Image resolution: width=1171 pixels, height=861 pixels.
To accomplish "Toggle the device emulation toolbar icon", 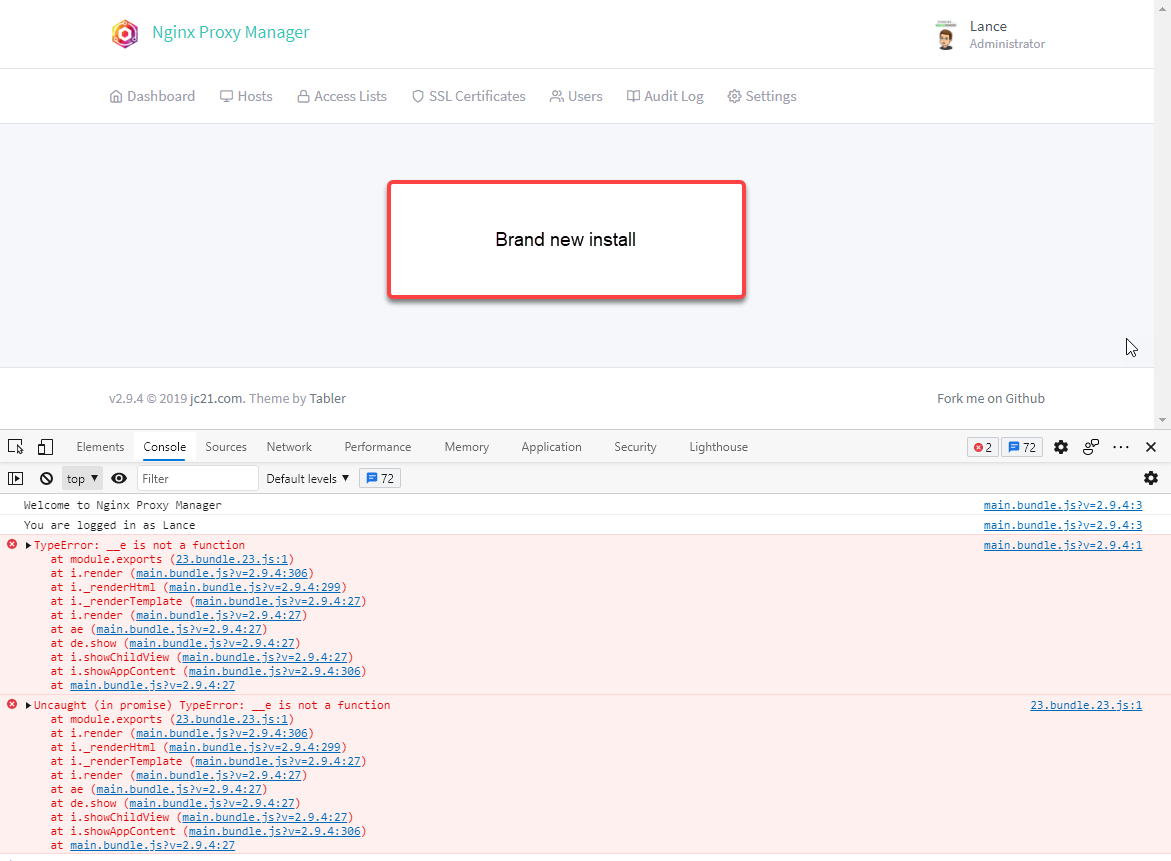I will tap(45, 447).
